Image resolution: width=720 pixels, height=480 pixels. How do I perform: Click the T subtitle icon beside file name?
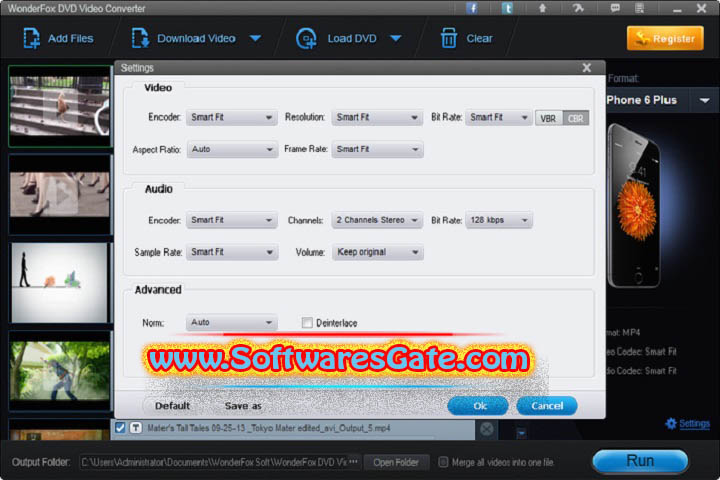[135, 428]
